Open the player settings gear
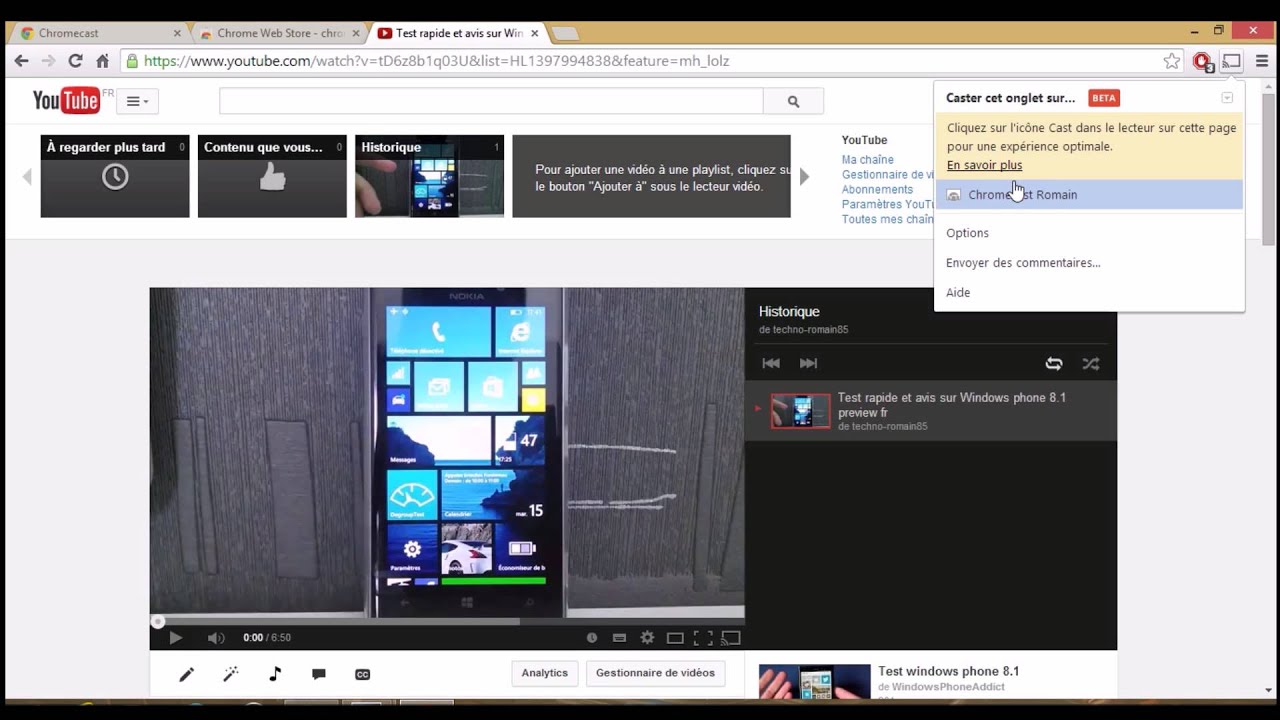 point(647,637)
